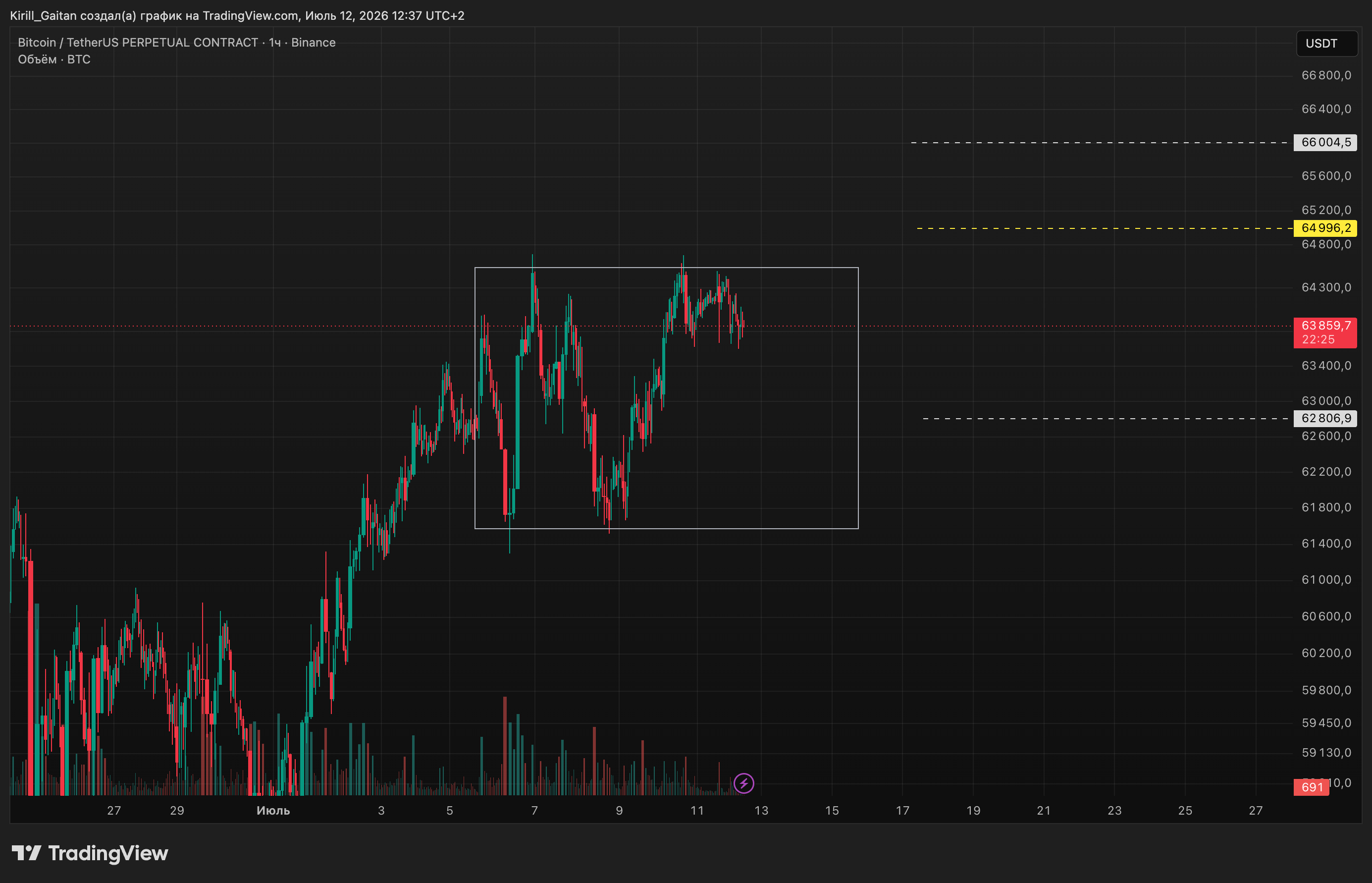Click the 59 130,0 price axis label
1372x883 pixels.
[x=1326, y=753]
